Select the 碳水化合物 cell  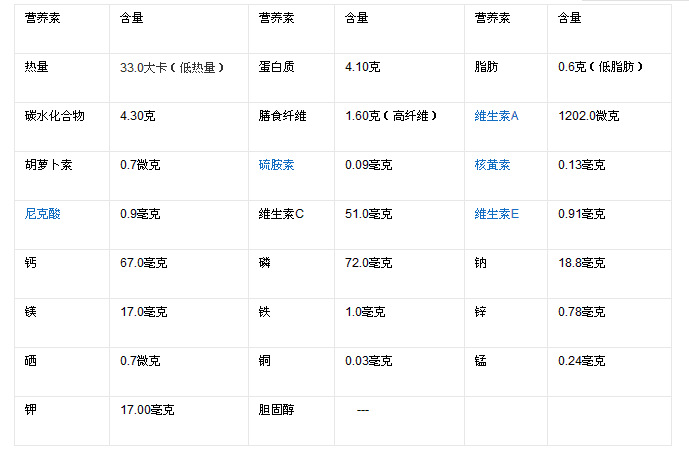point(54,116)
